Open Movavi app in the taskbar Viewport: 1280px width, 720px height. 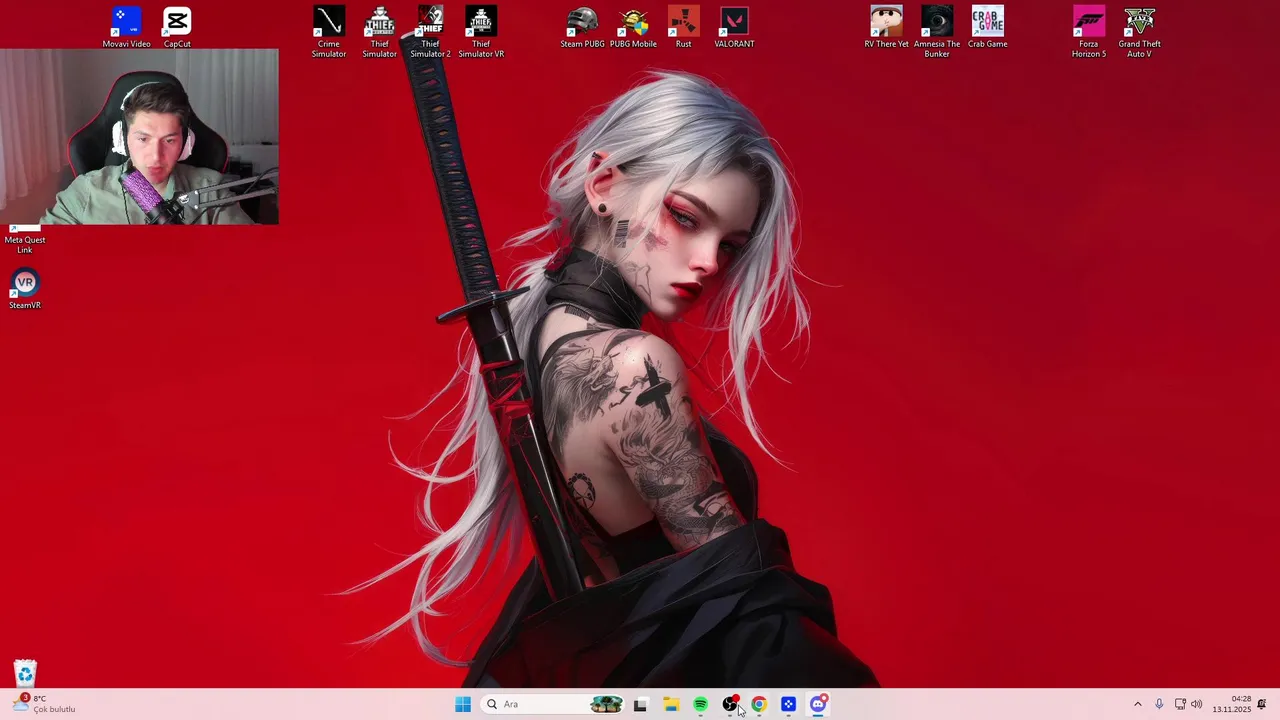(788, 704)
